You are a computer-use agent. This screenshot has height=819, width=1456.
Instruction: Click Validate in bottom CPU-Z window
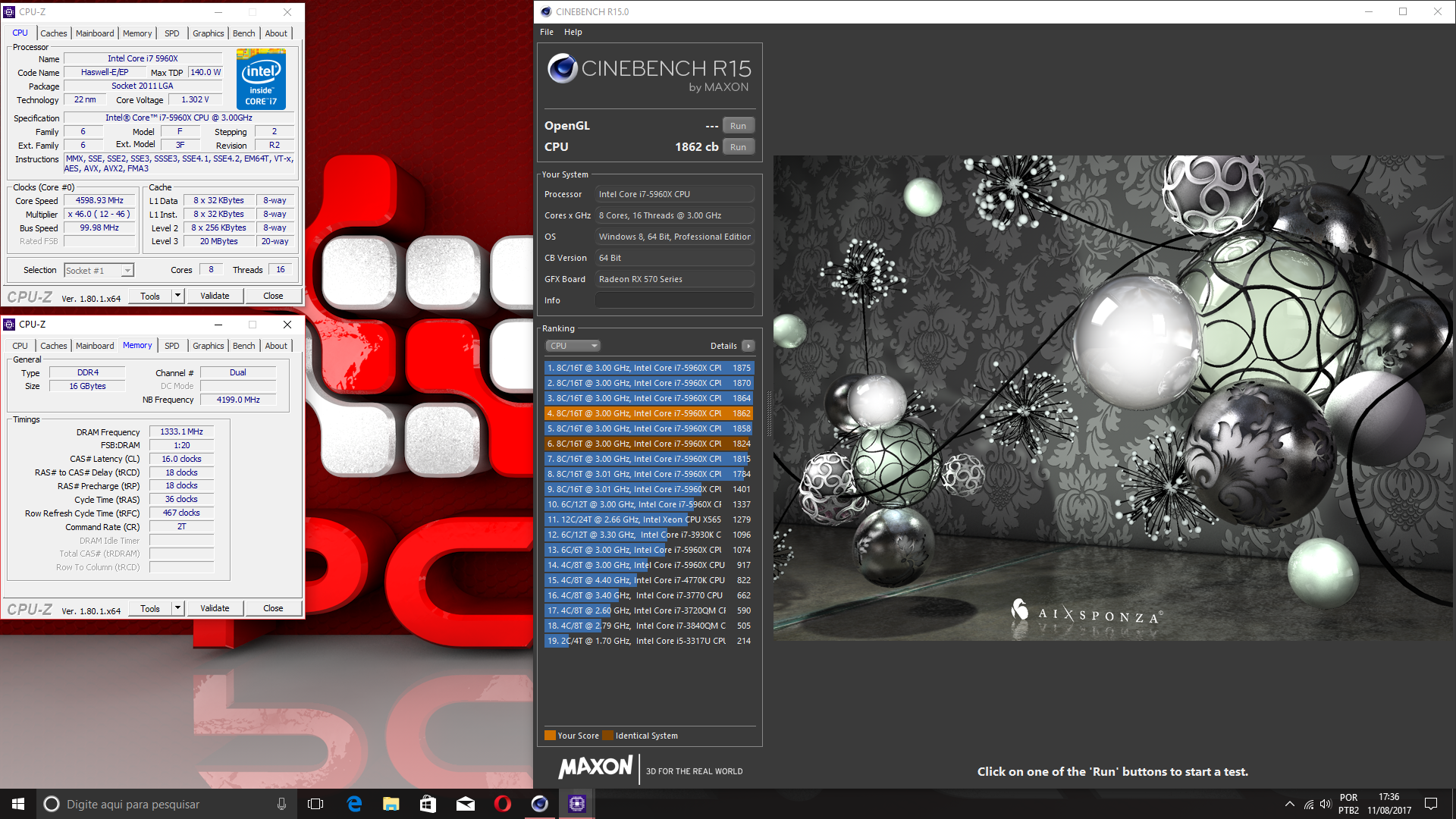(215, 608)
